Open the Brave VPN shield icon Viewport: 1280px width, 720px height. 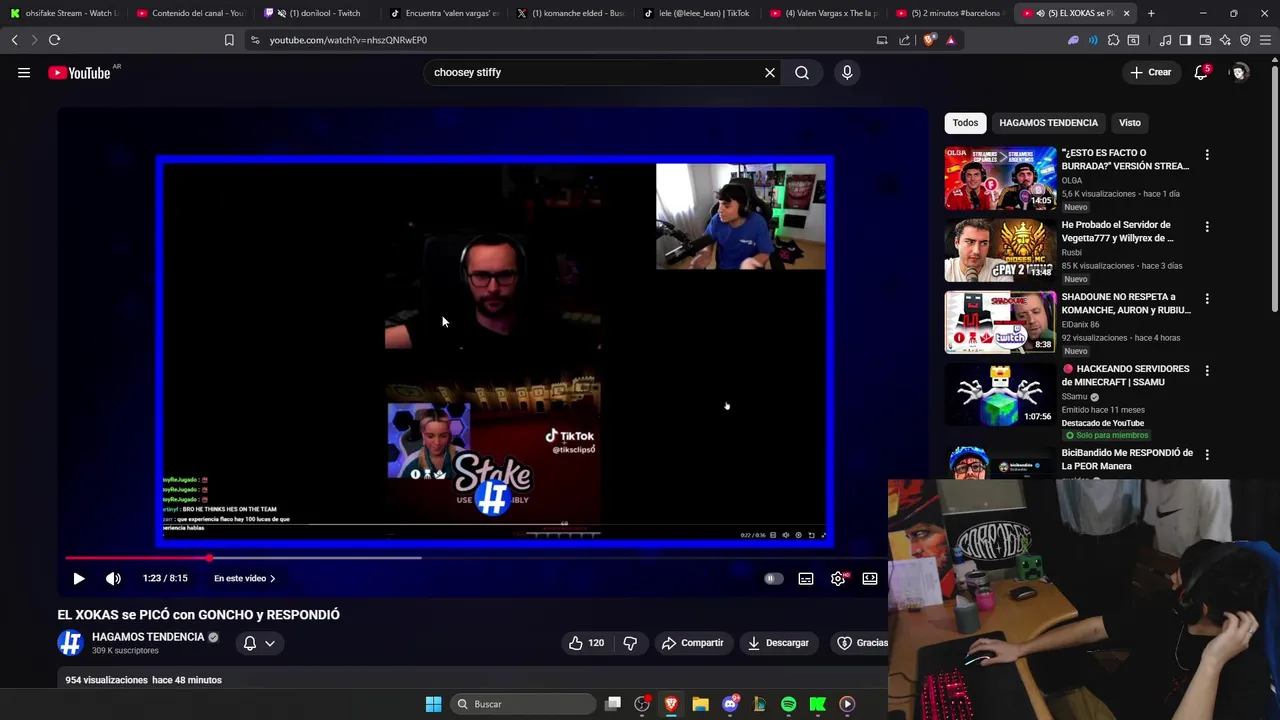1245,40
